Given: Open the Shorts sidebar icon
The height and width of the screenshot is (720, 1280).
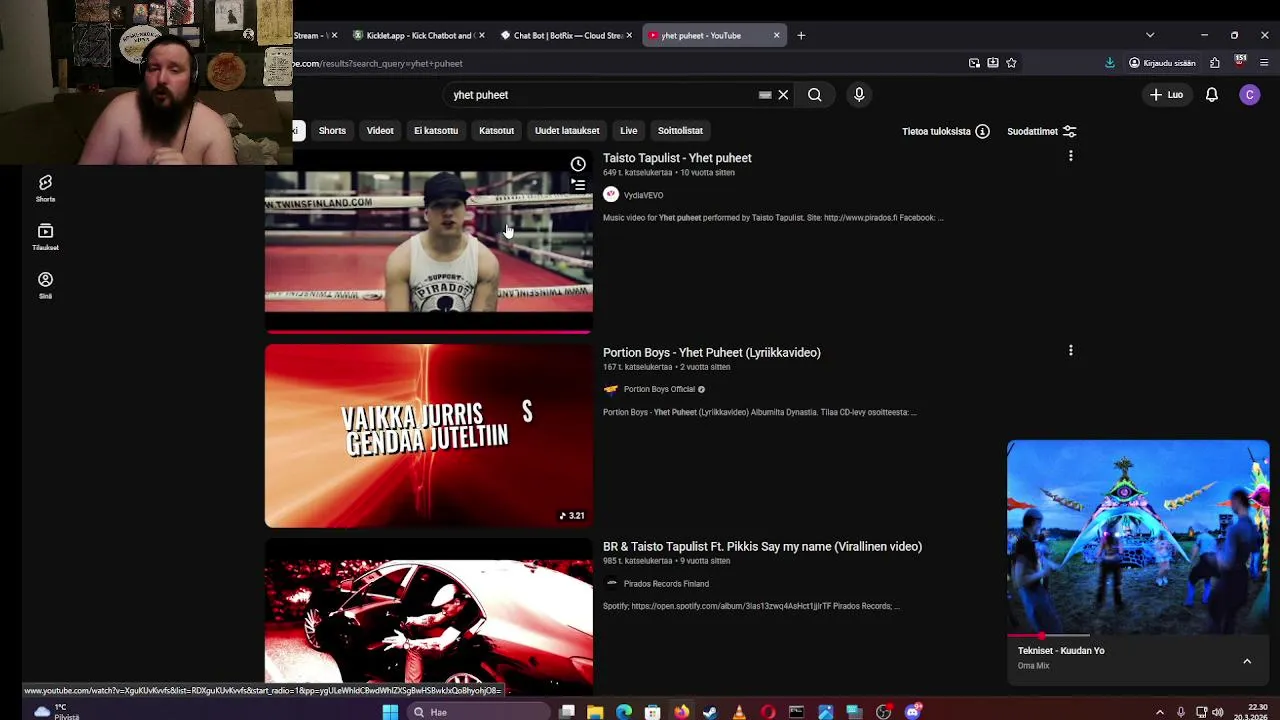Looking at the screenshot, I should coord(45,187).
